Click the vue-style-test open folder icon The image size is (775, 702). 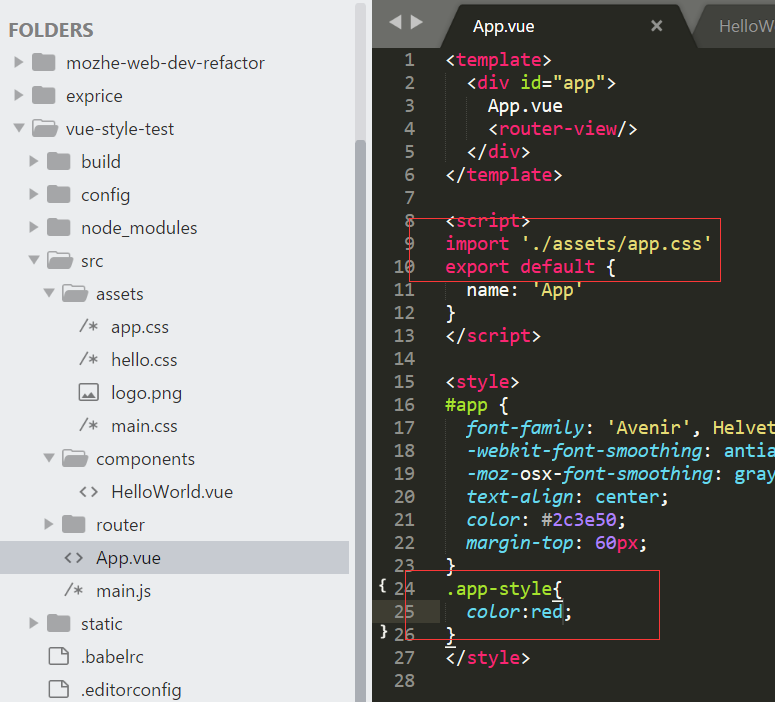click(x=45, y=128)
